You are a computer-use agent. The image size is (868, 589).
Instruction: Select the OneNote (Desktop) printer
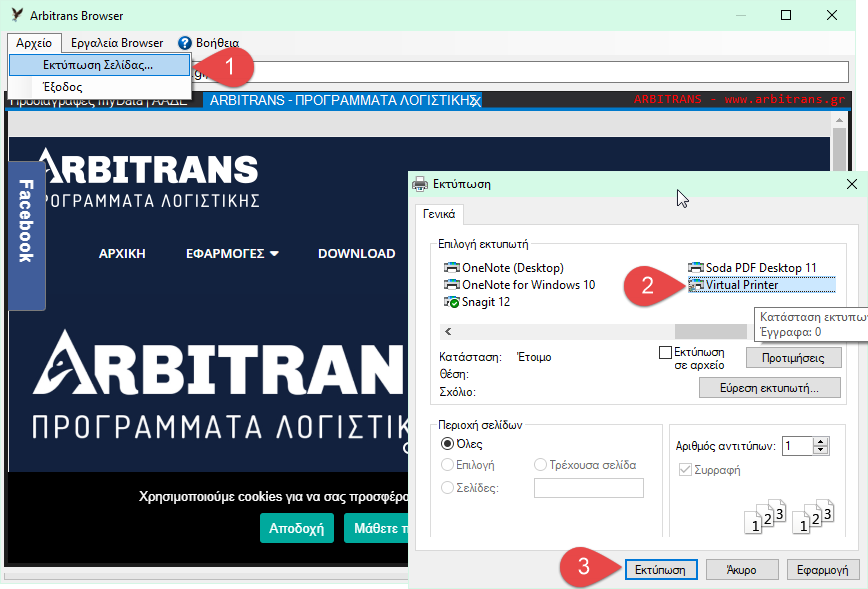click(x=504, y=268)
